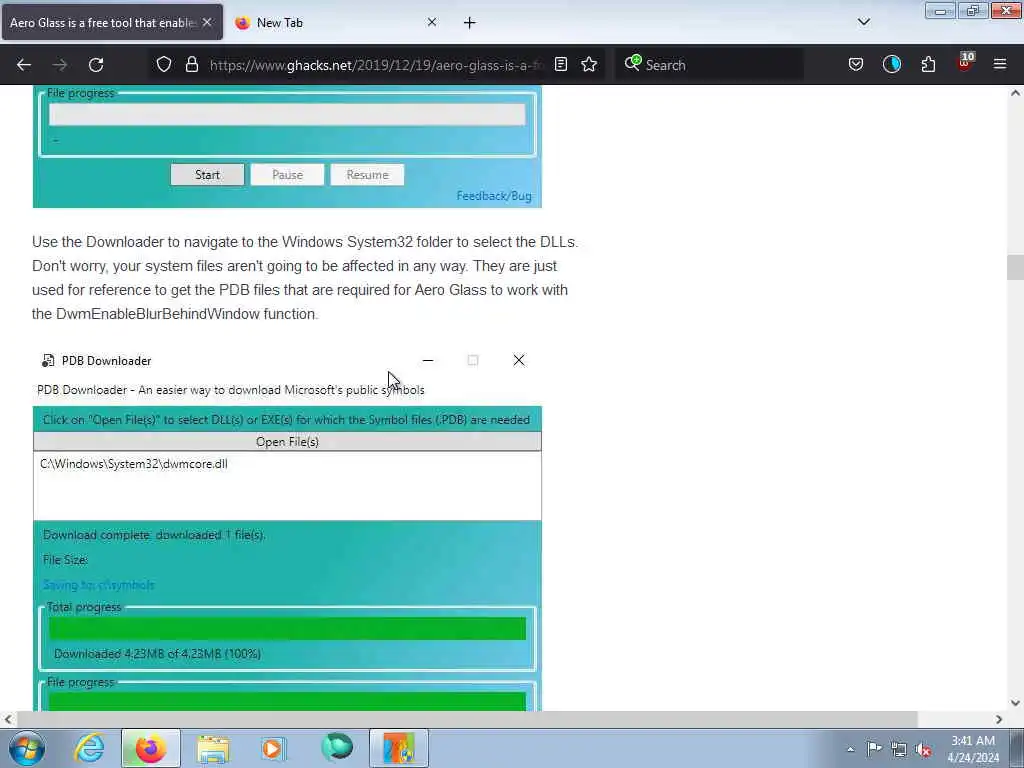Open the Pocket save icon
The width and height of the screenshot is (1024, 768).
point(856,65)
